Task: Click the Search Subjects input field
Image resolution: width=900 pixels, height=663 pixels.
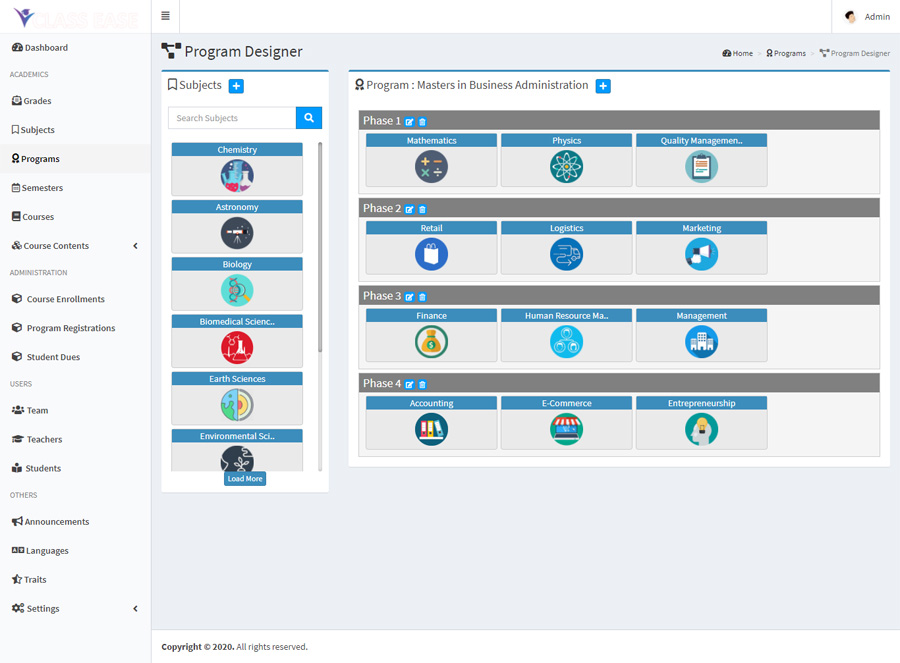Action: click(230, 117)
